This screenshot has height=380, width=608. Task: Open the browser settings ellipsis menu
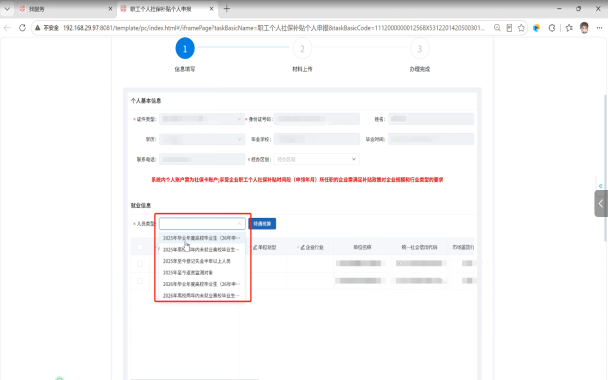coord(599,28)
